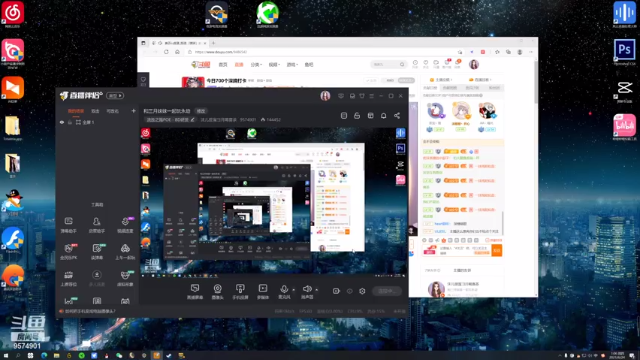This screenshot has height=360, width=640.
Task: Click the share icon in broadcaster header
Action: [x=397, y=116]
